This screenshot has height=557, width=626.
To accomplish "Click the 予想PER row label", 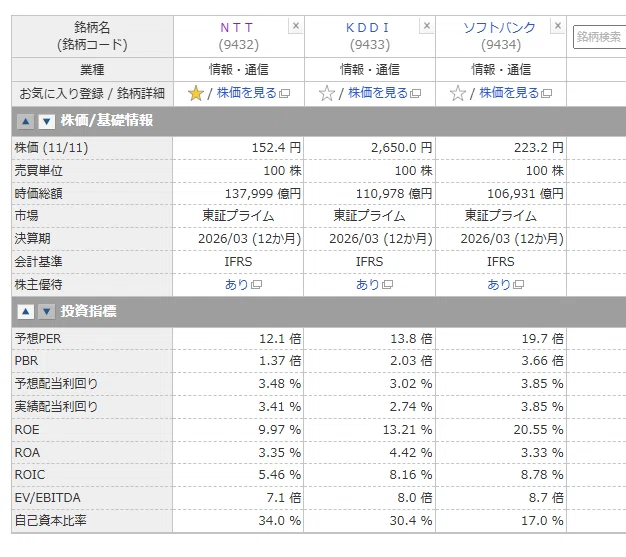I will click(x=38, y=339).
